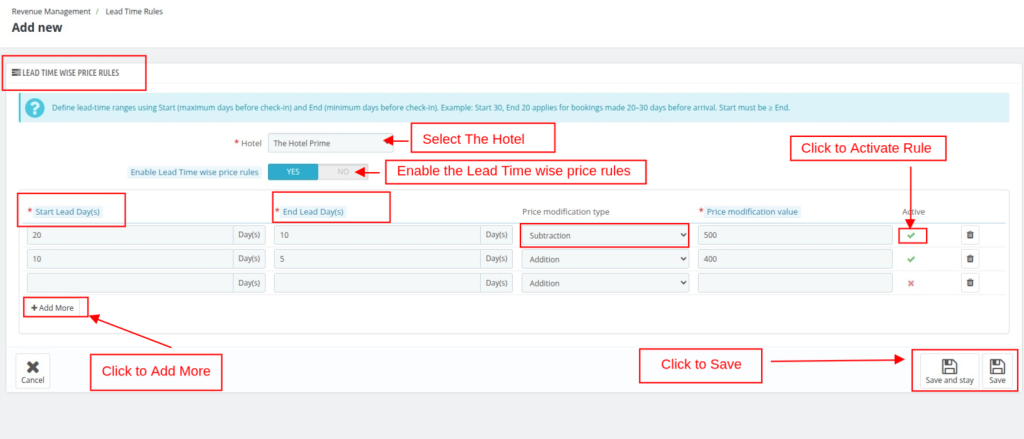1024x439 pixels.
Task: Activate the third rule's red X status
Action: tap(911, 283)
